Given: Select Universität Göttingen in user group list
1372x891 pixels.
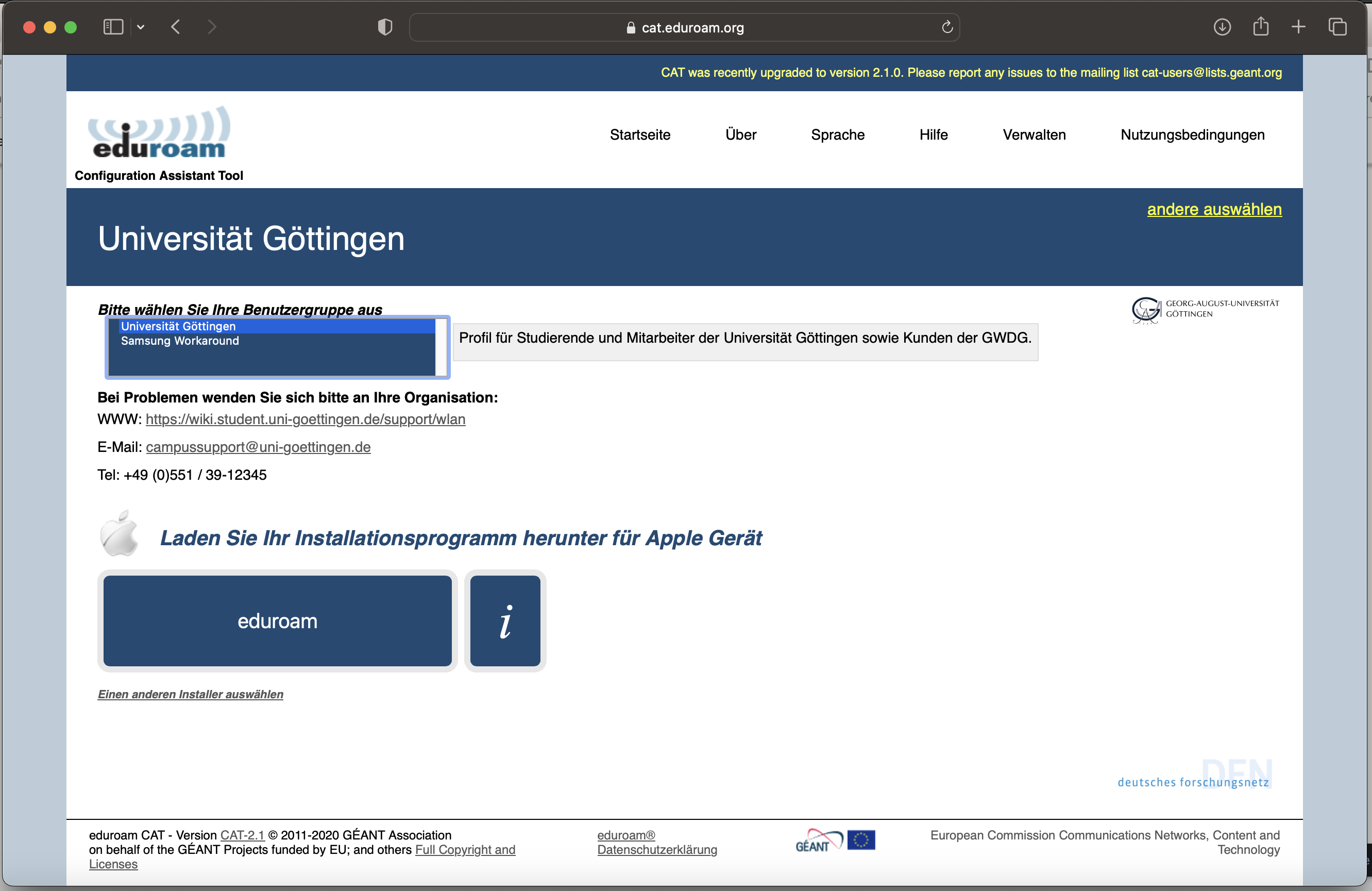Looking at the screenshot, I should pos(277,326).
